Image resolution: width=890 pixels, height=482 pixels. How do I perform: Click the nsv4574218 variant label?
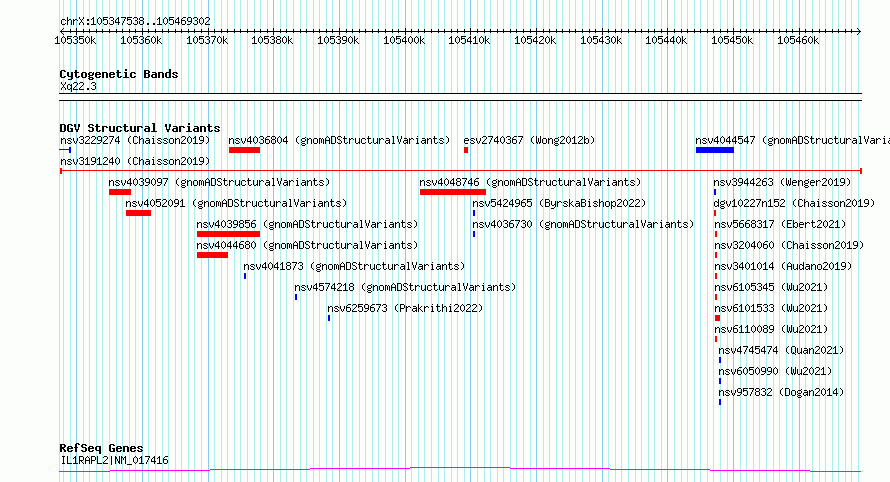point(405,287)
